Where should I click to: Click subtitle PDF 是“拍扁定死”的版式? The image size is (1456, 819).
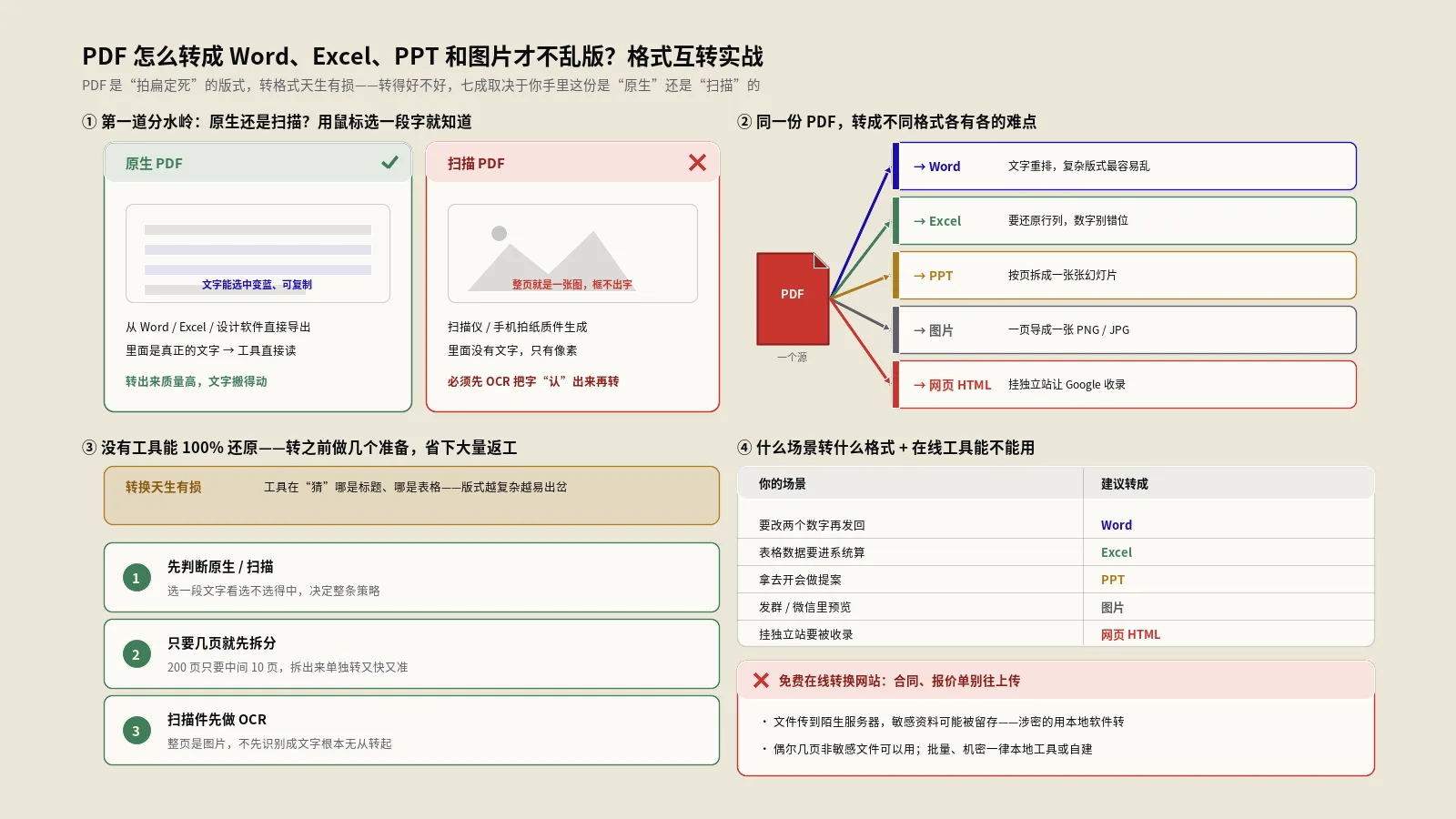pos(421,86)
